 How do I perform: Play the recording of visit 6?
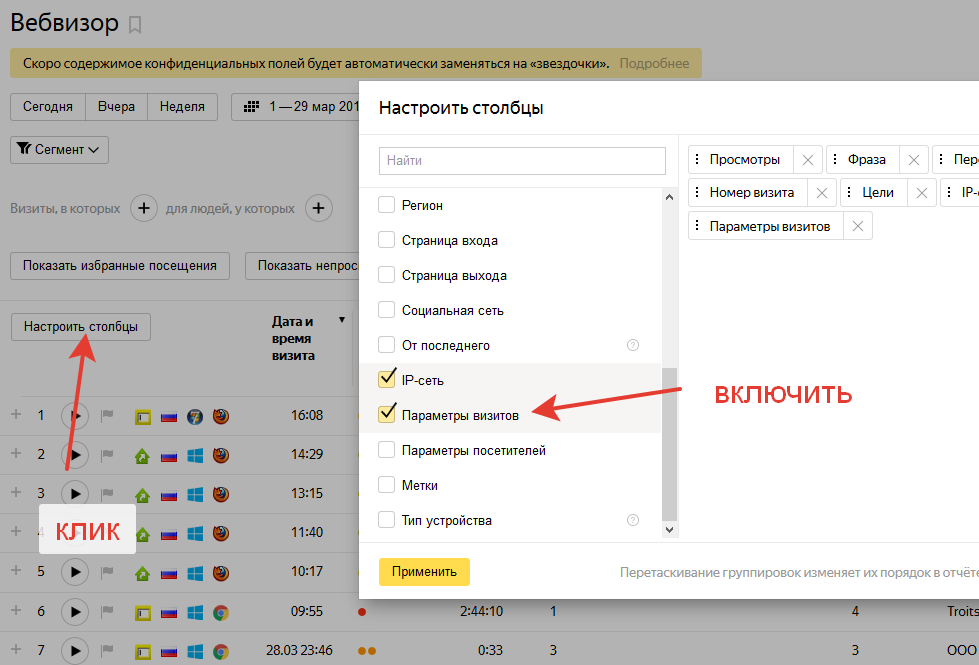75,611
